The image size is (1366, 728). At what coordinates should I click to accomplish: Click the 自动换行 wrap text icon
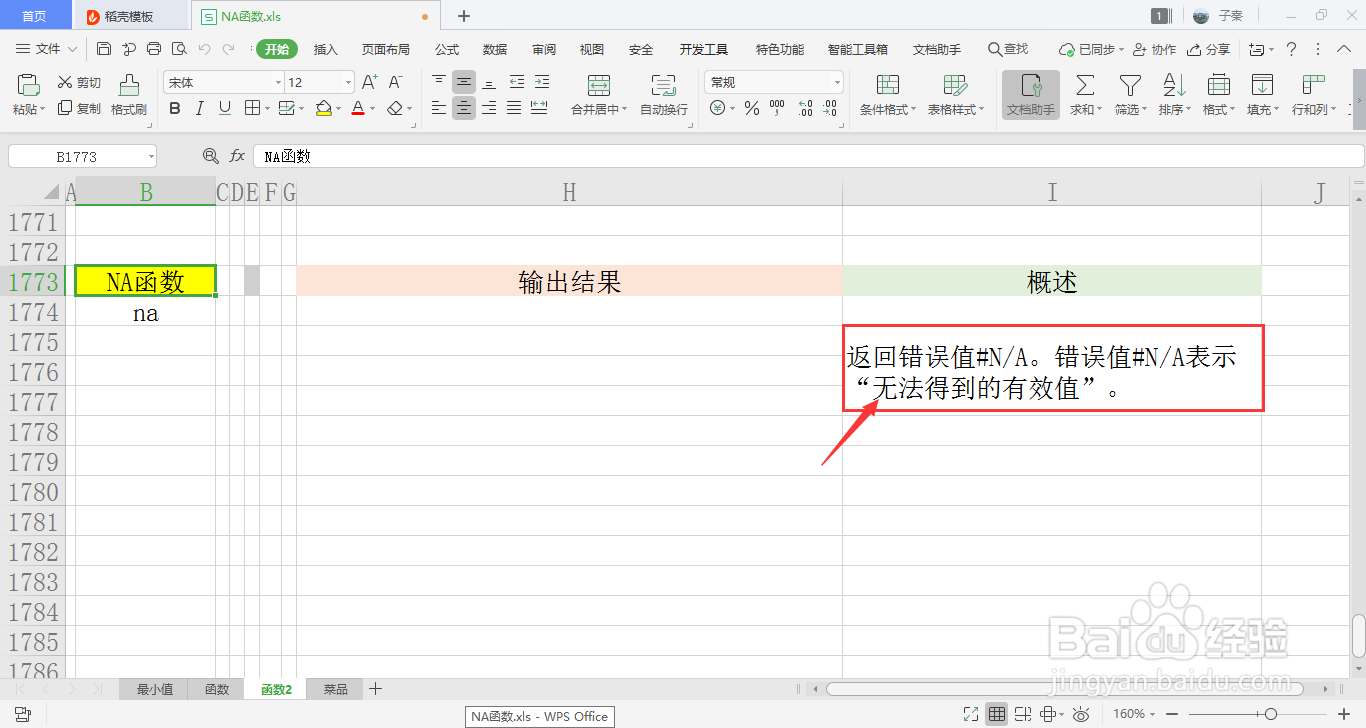(x=660, y=95)
